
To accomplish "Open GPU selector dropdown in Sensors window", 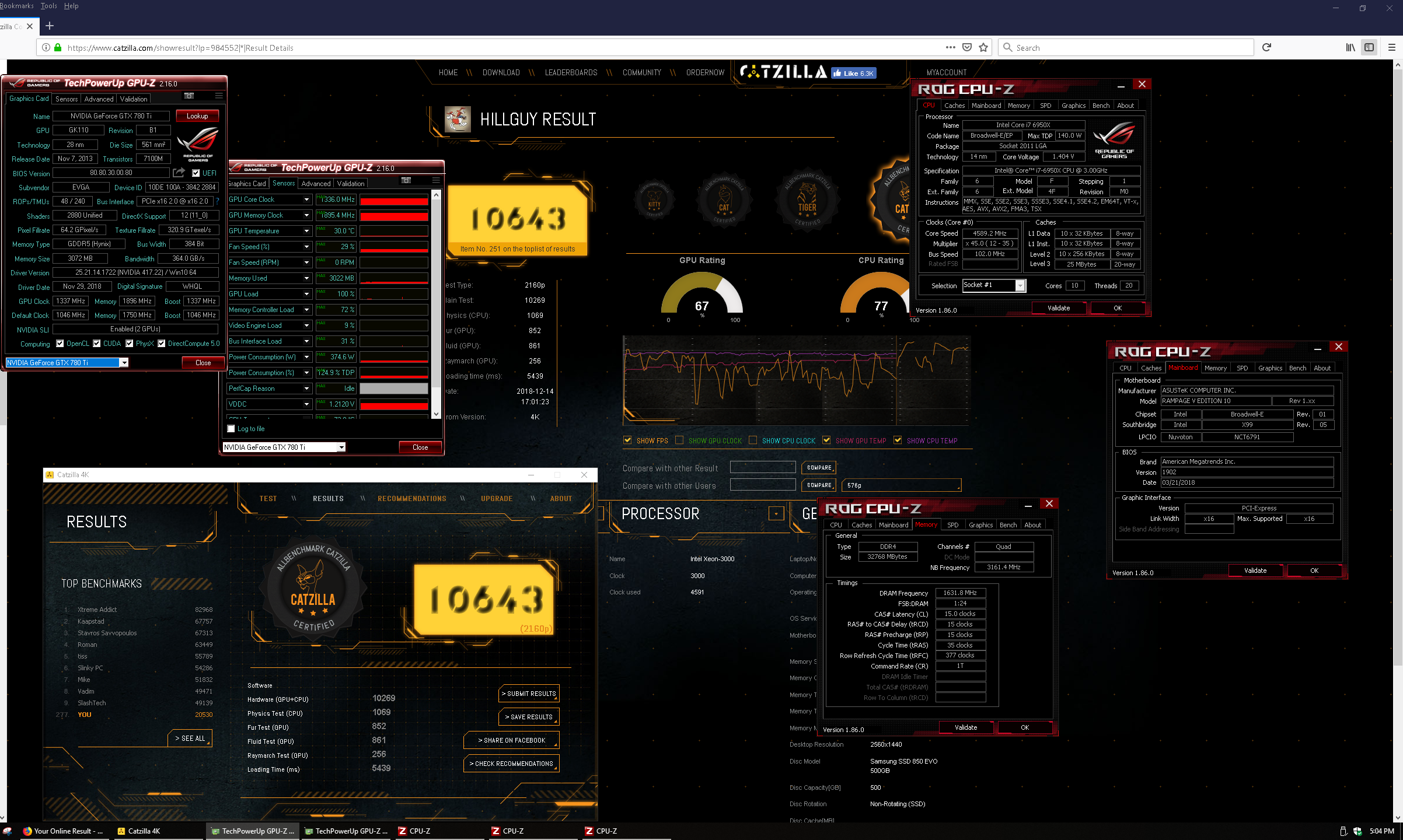I will click(x=341, y=447).
